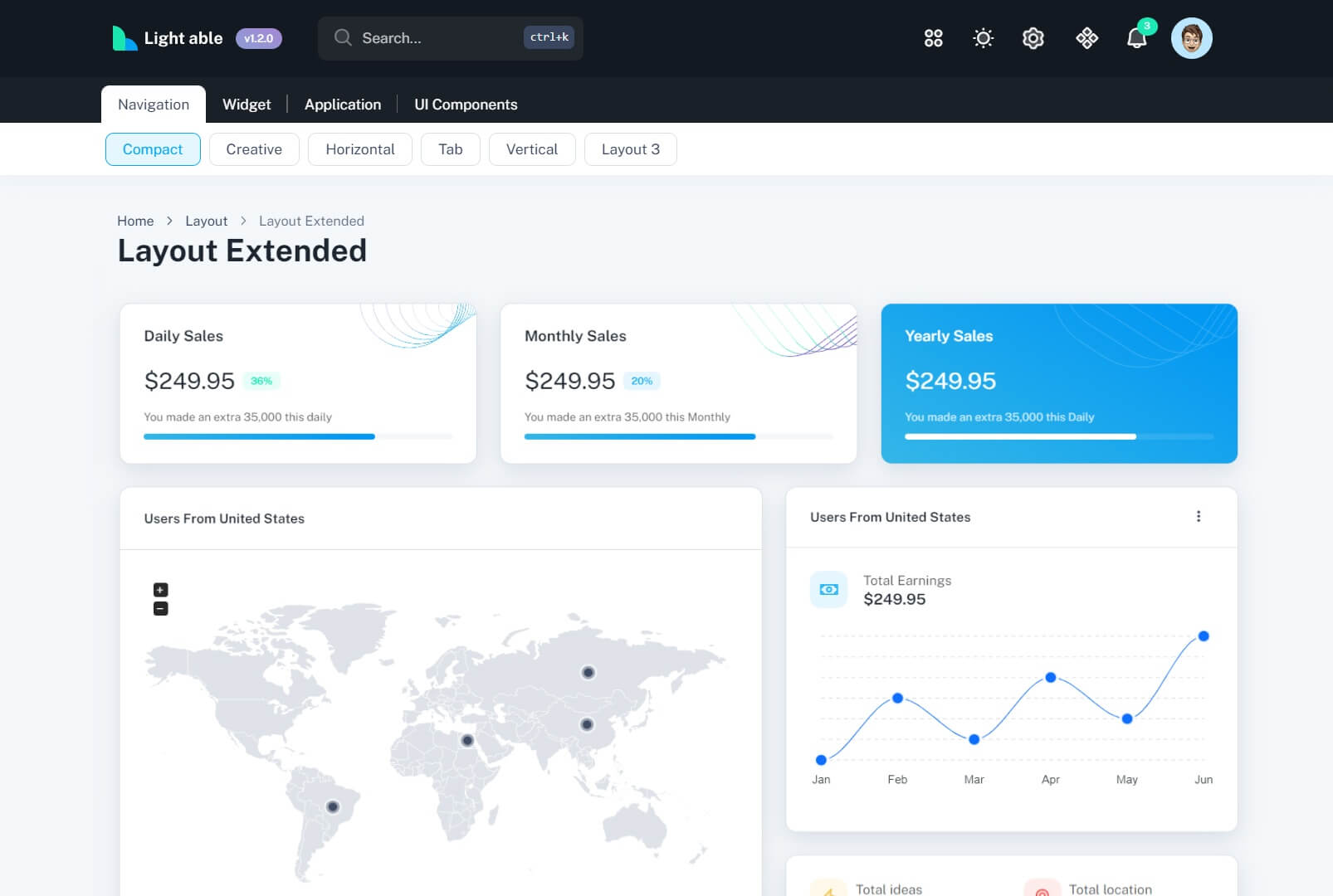Open the user avatar profile menu
Image resolution: width=1333 pixels, height=896 pixels.
[x=1191, y=38]
